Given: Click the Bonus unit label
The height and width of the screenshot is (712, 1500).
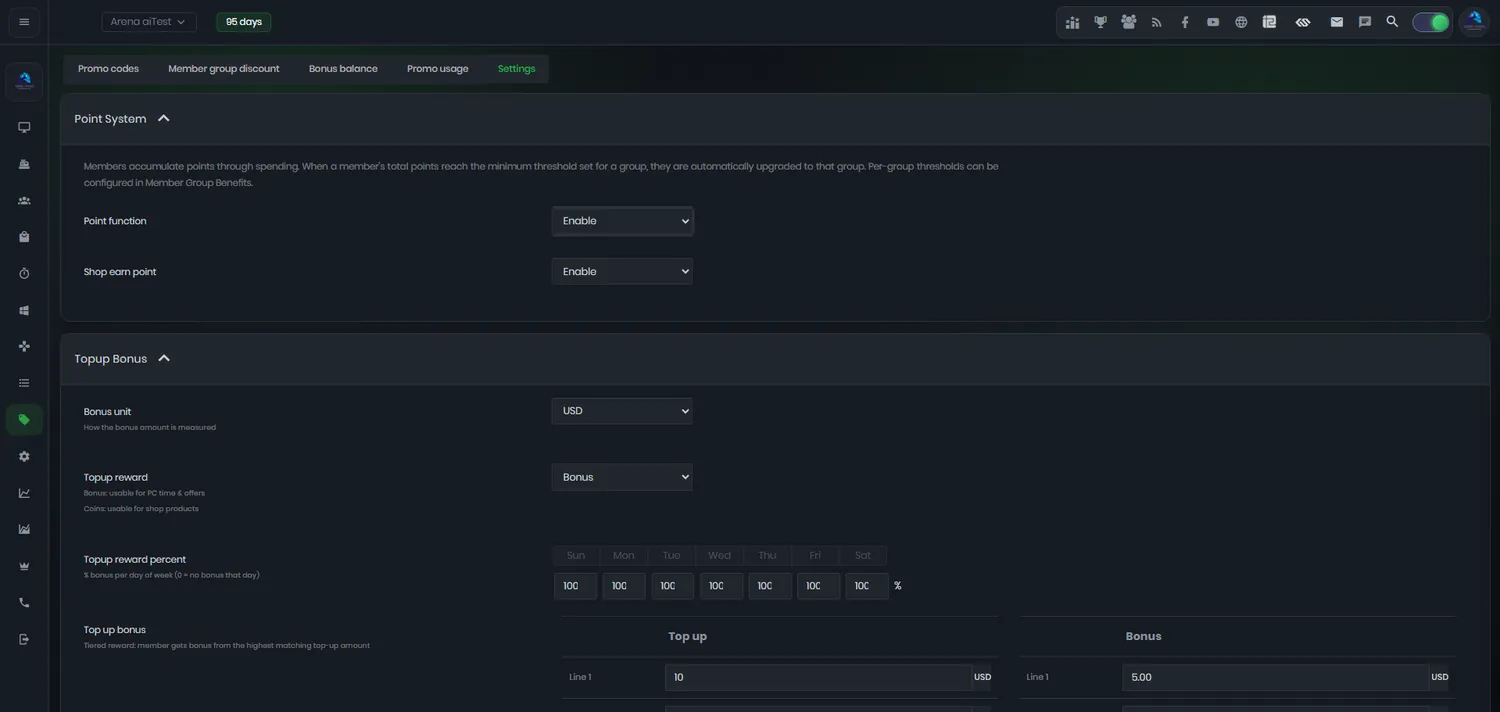Looking at the screenshot, I should (107, 412).
